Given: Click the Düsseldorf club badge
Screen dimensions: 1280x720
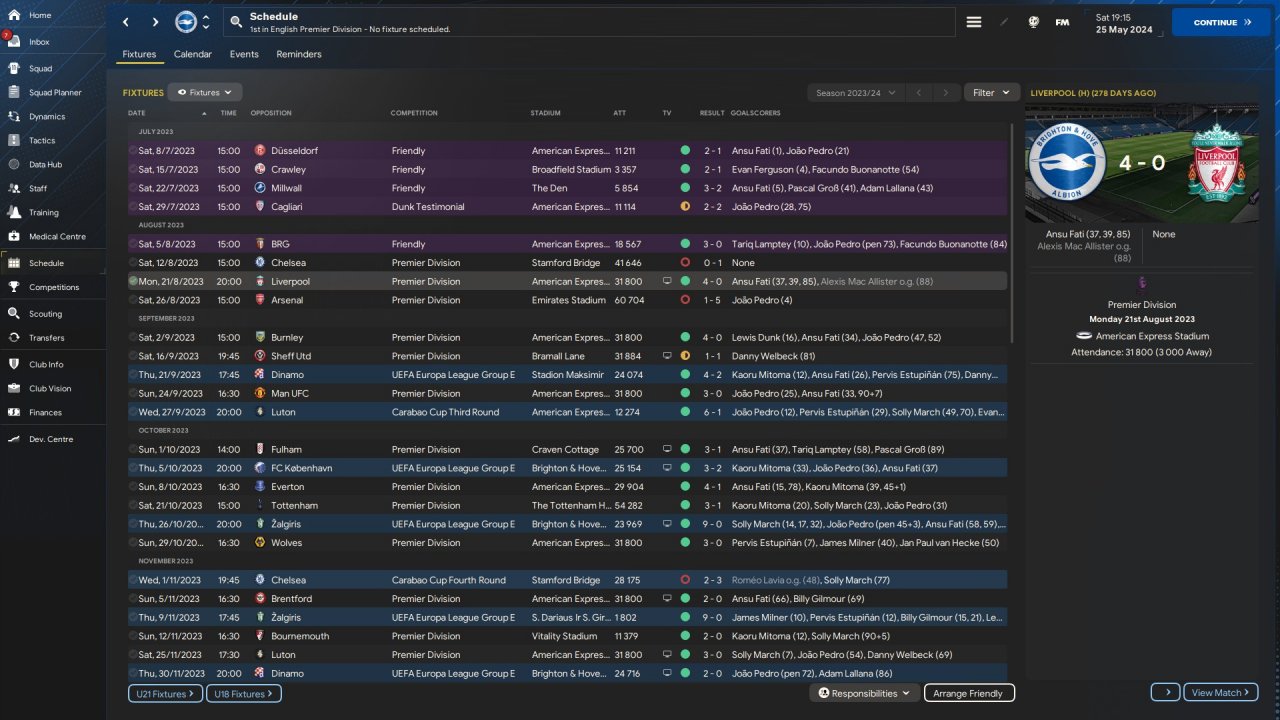Looking at the screenshot, I should (260, 151).
